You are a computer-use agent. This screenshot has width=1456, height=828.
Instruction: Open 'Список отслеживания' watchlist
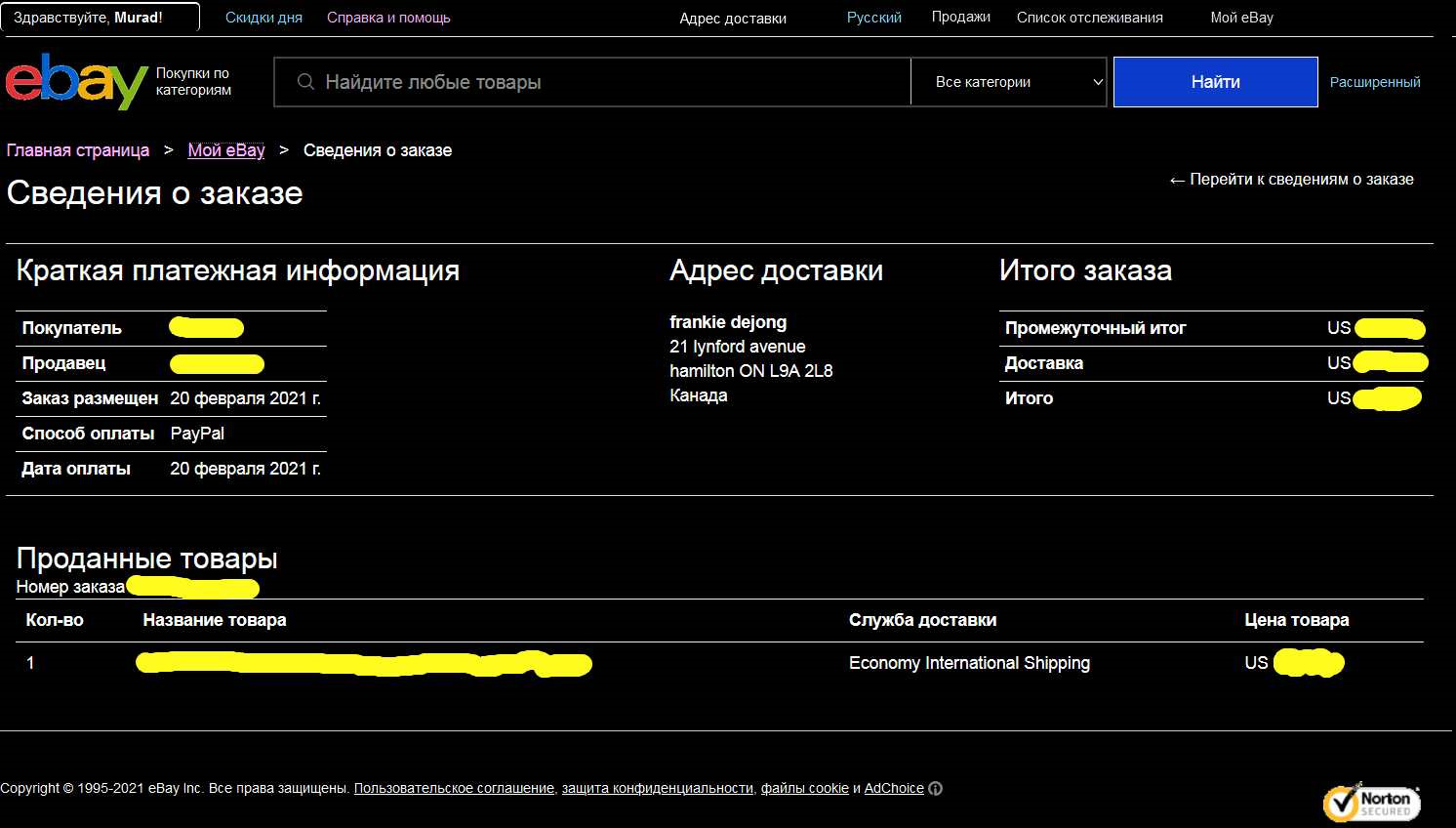(x=1089, y=18)
